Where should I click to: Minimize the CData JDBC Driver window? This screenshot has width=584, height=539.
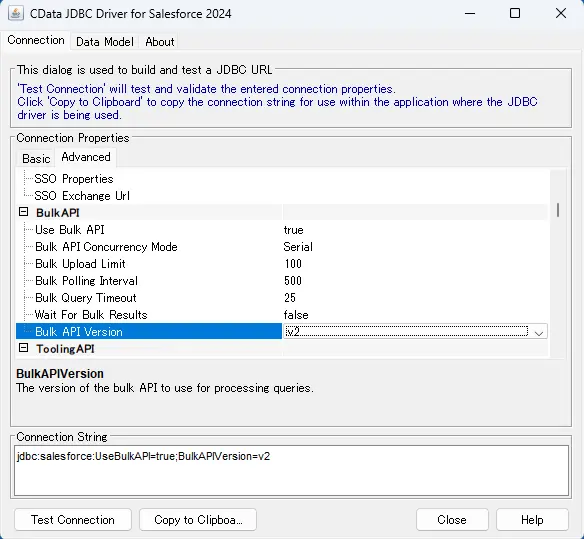tap(470, 13)
